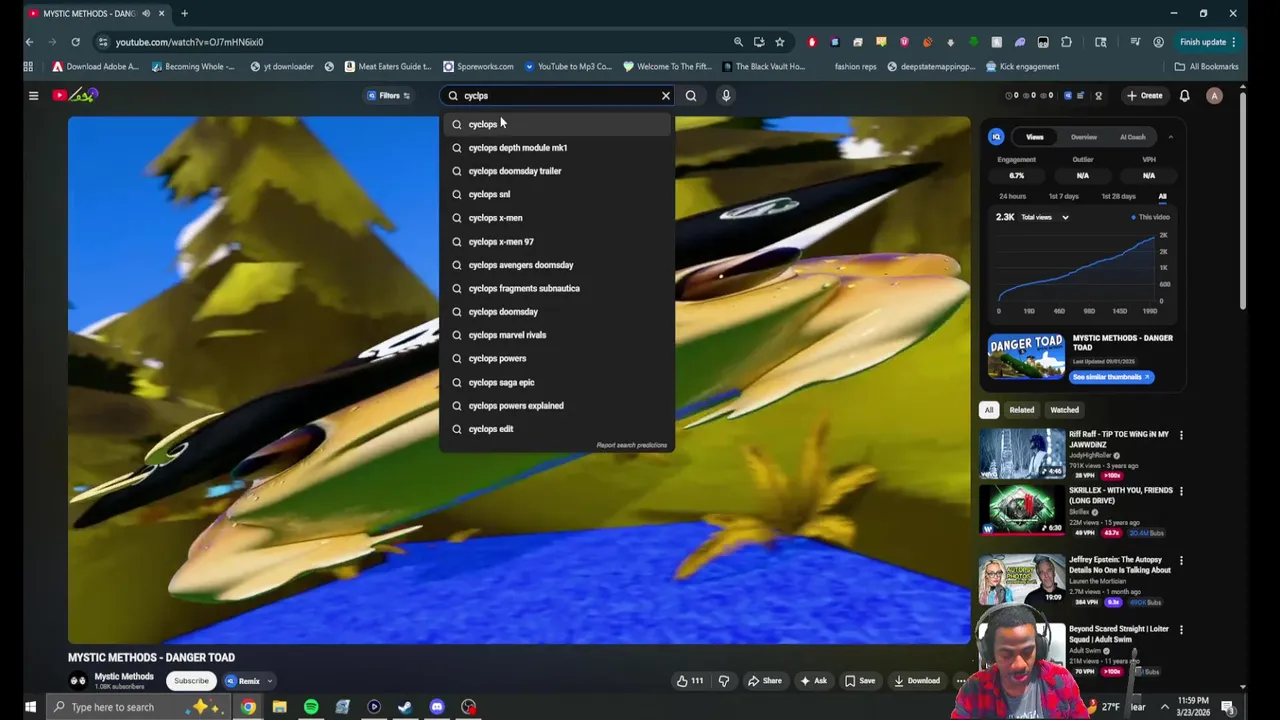
Task: Open the Riff Raff Tip Toe Wing video thumbnail
Action: (1022, 454)
